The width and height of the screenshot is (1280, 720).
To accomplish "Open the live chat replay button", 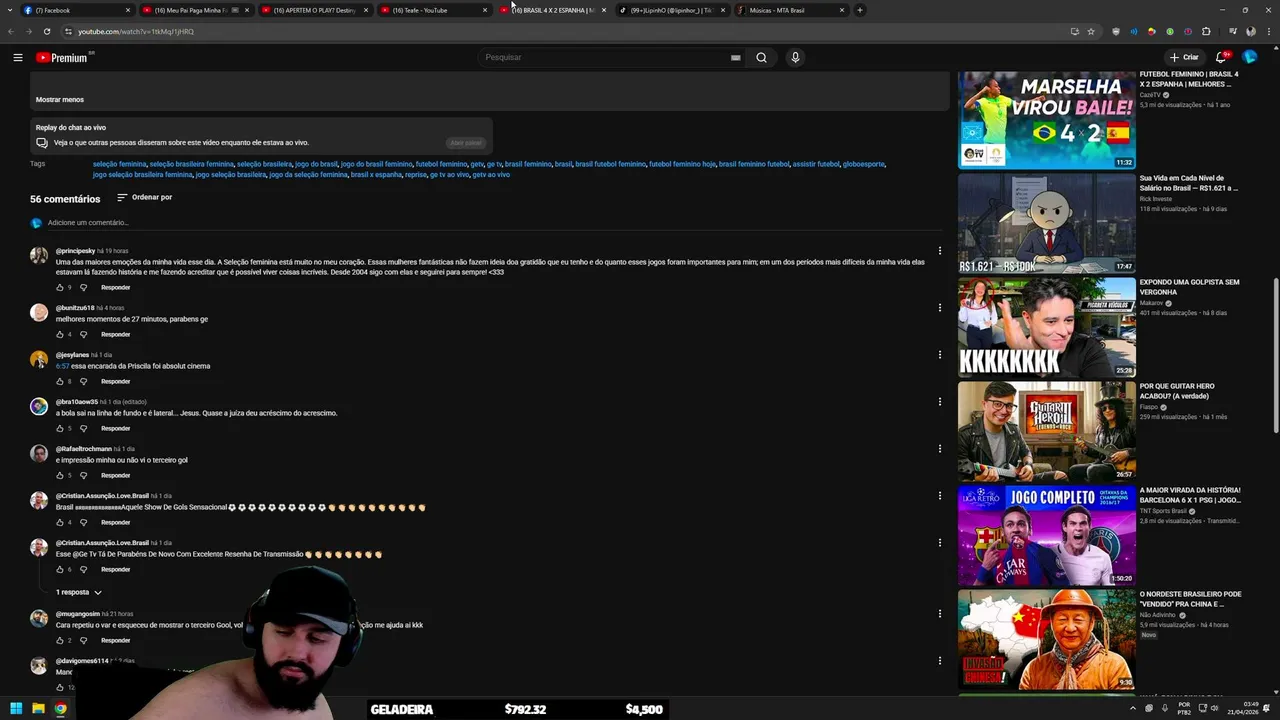I will 465,143.
